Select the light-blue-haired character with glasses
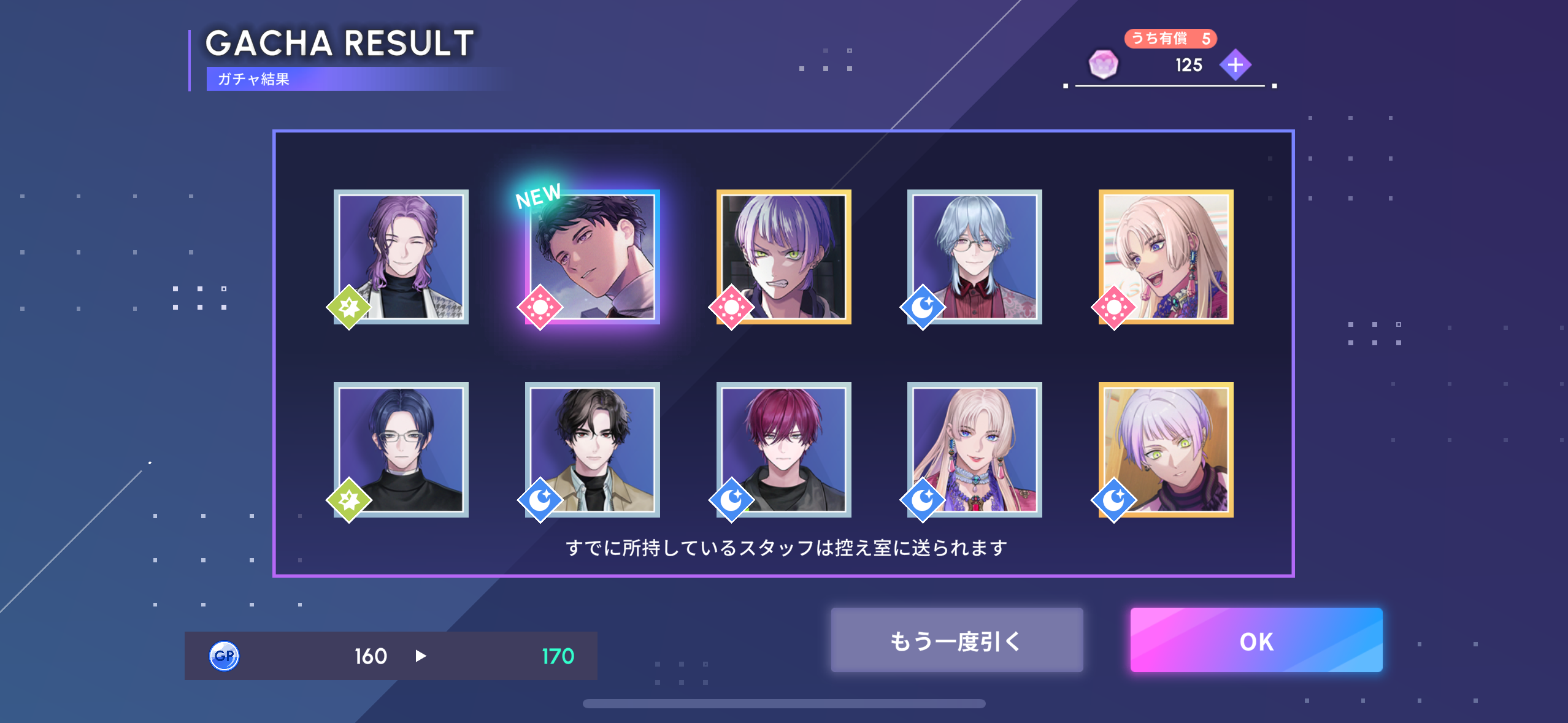Viewport: 1568px width, 723px height. pos(975,257)
